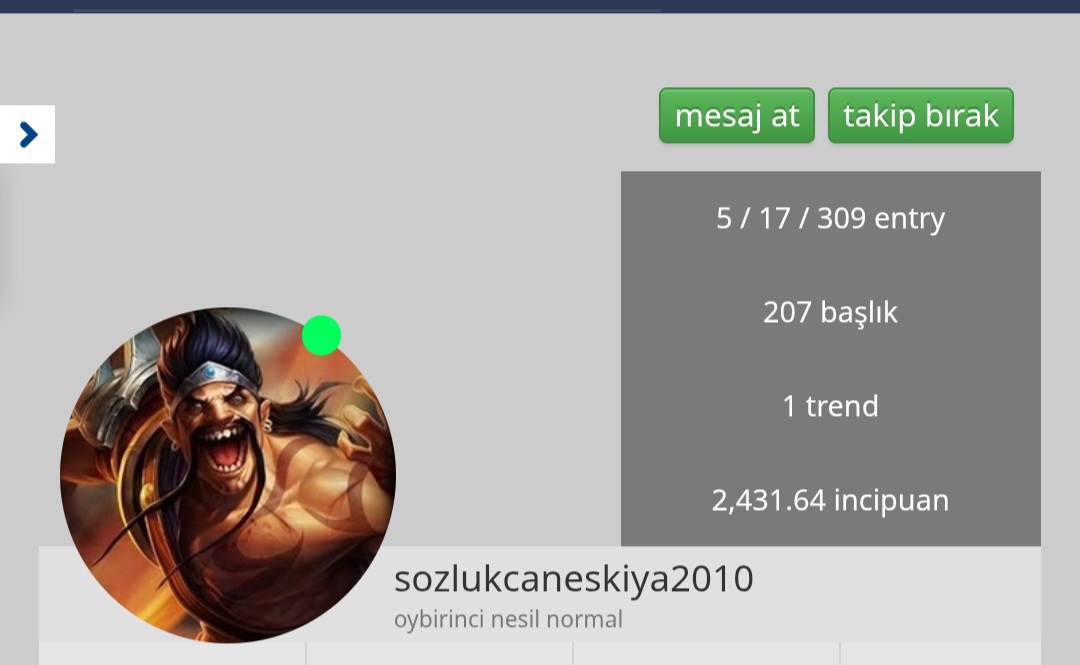Click the dark navy header bar

point(540,6)
